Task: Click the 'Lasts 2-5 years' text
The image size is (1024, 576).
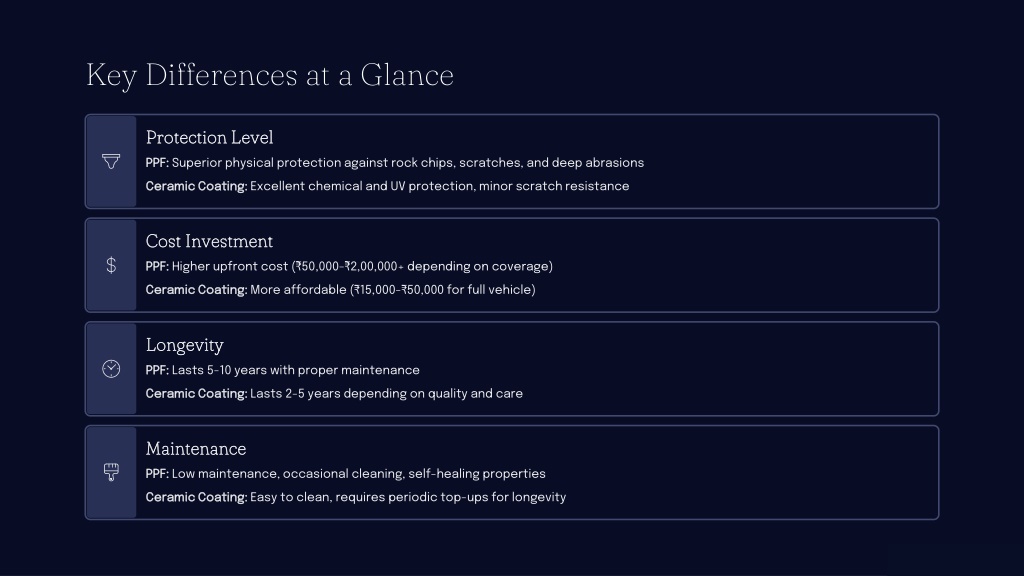Action: pyautogui.click(x=385, y=394)
